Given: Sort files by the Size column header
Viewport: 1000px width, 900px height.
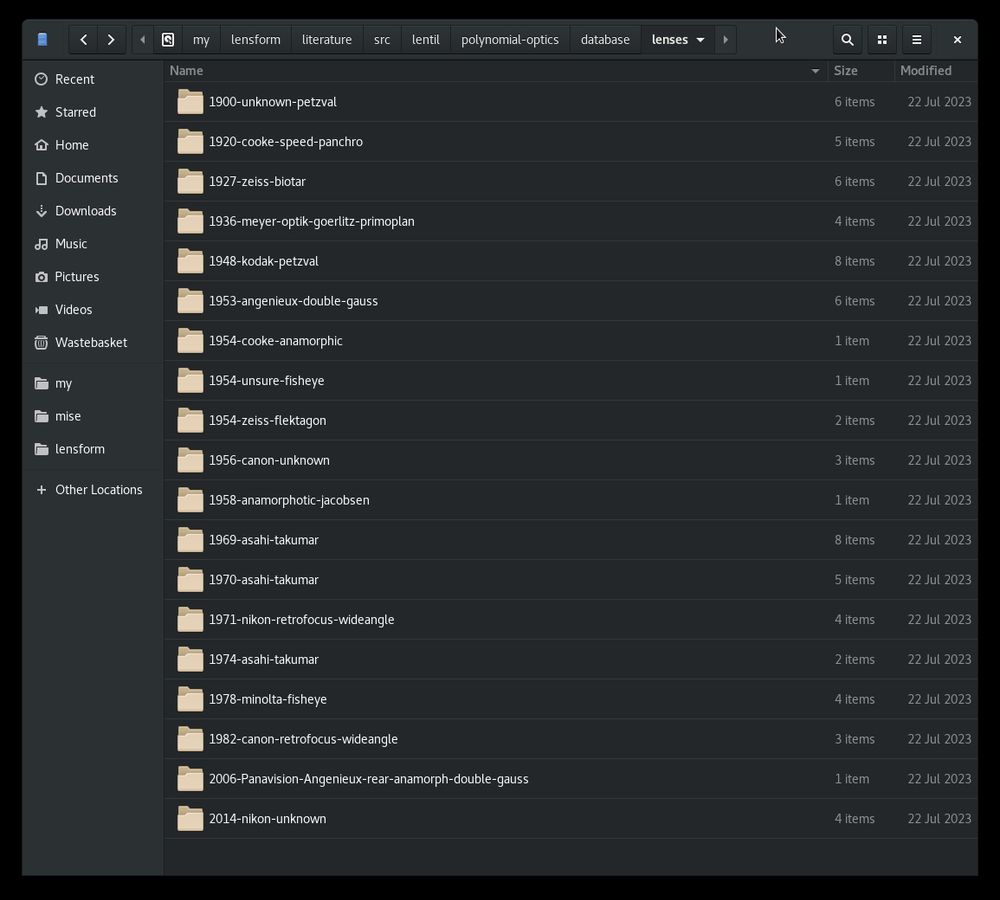Looking at the screenshot, I should 860,71.
